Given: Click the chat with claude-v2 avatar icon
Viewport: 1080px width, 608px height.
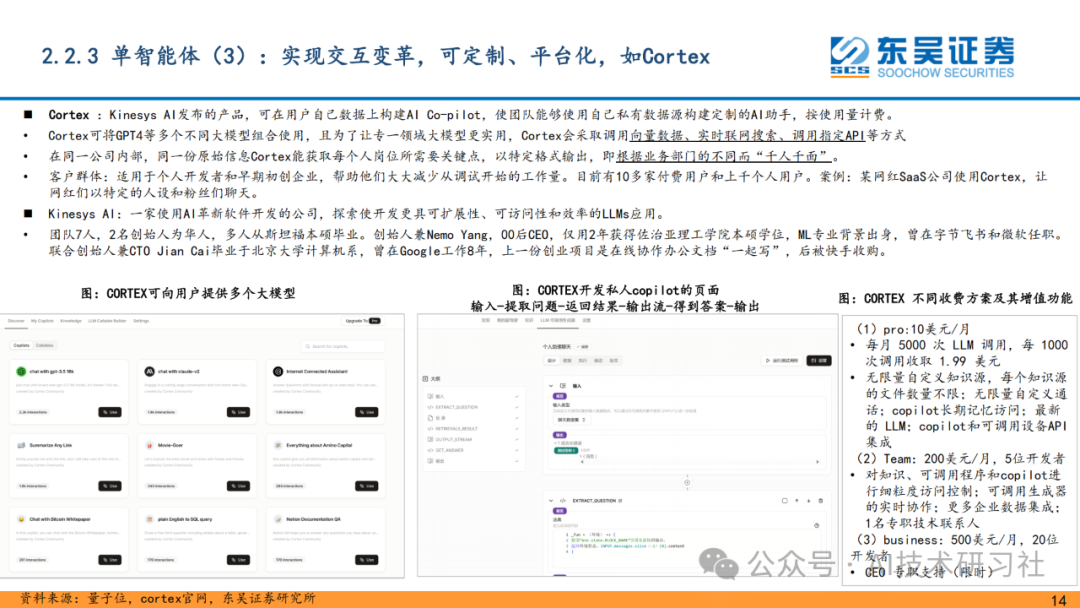Looking at the screenshot, I should (150, 371).
